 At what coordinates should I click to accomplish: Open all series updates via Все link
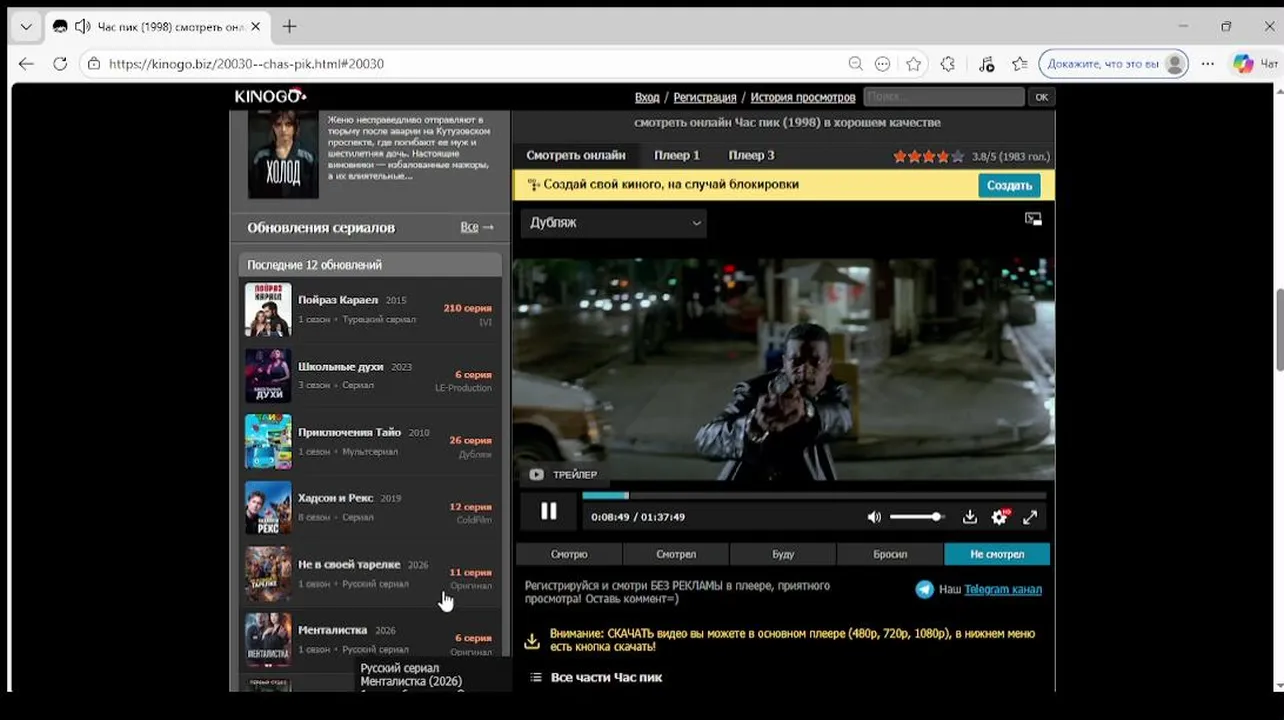pyautogui.click(x=476, y=227)
